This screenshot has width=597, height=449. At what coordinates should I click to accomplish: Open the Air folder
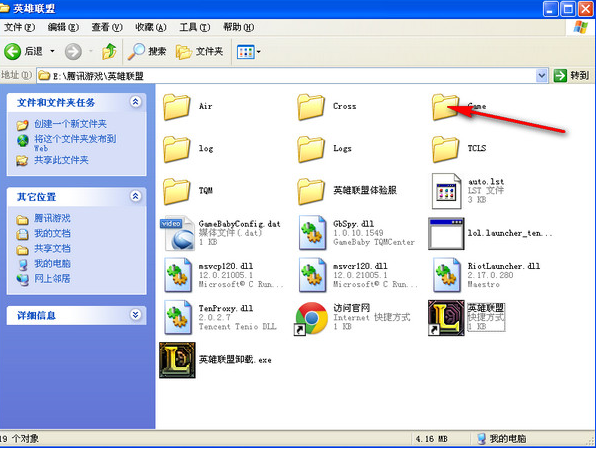pyautogui.click(x=177, y=107)
